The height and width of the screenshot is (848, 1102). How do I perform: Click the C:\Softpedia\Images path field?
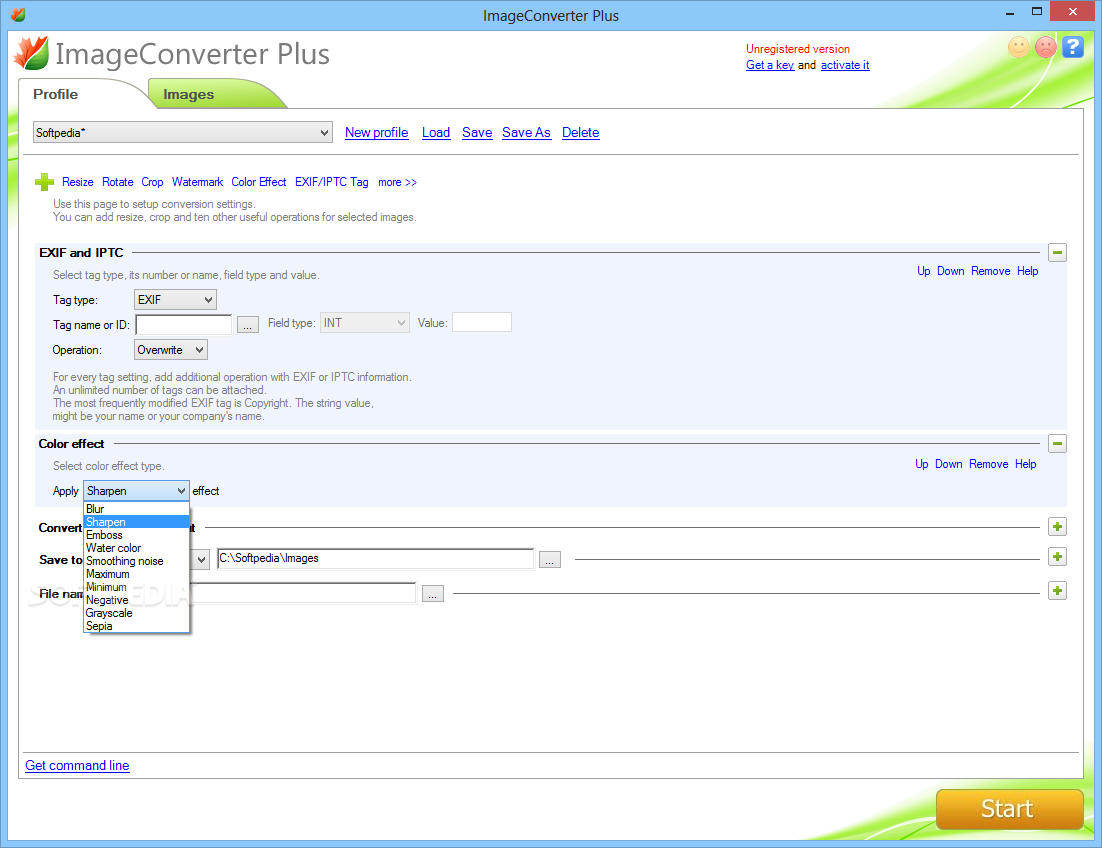tap(375, 559)
